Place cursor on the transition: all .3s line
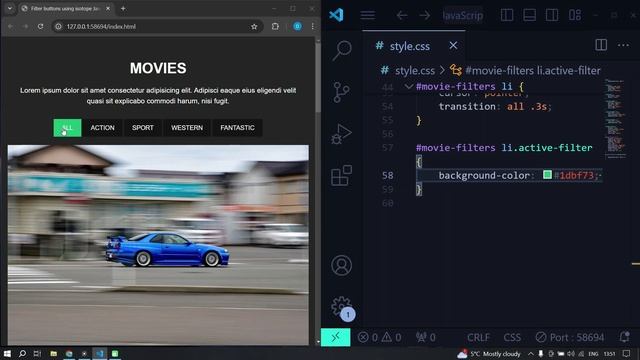The width and height of the screenshot is (640, 360). pos(495,107)
